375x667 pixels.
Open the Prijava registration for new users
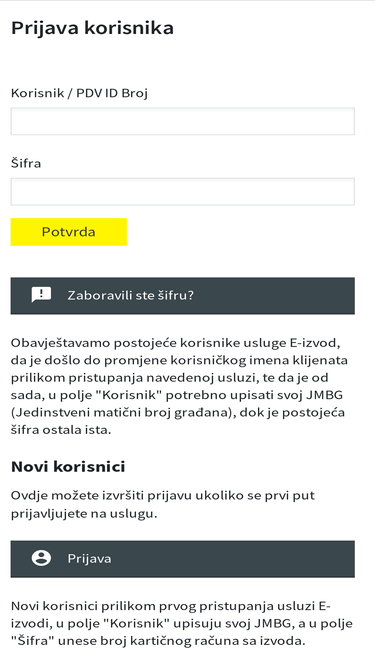click(x=182, y=559)
